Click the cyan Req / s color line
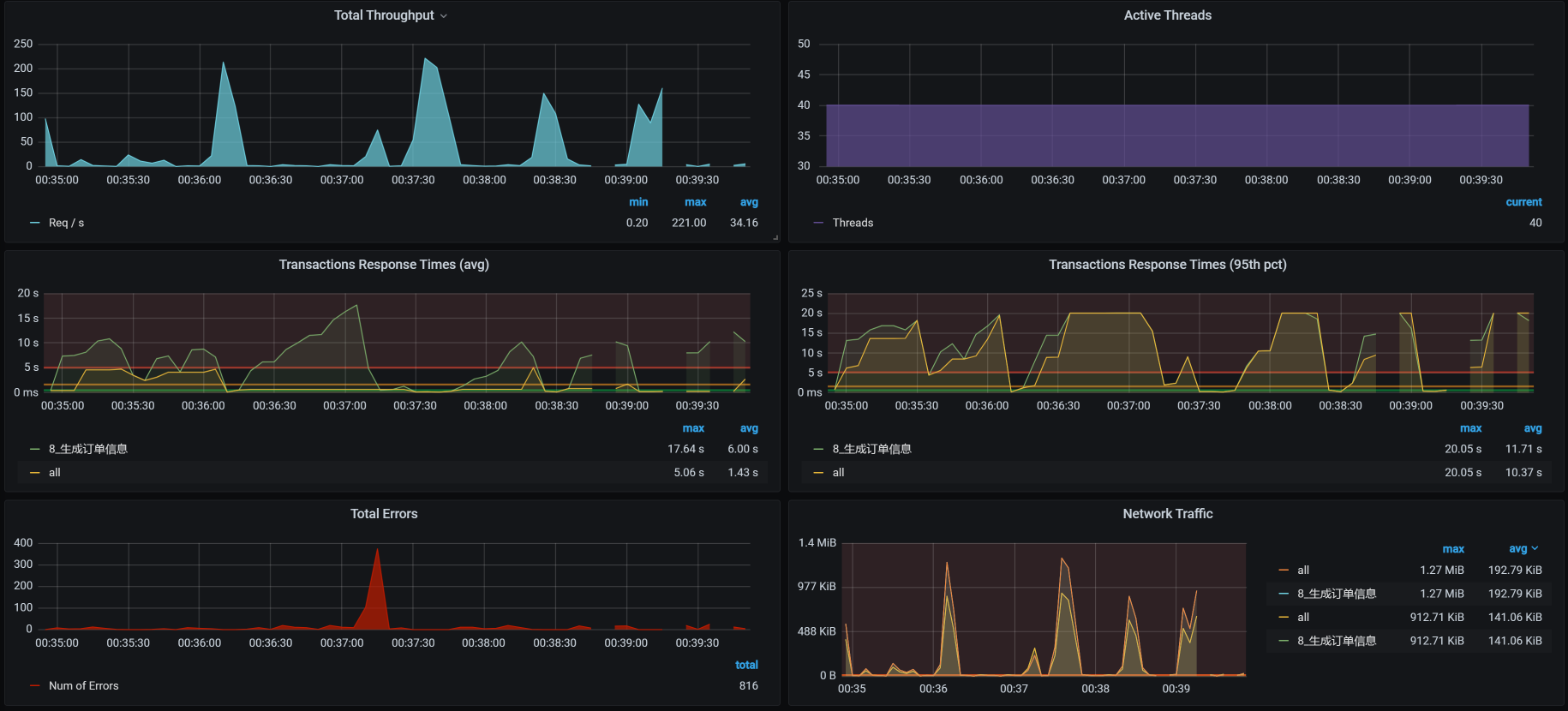Image resolution: width=1568 pixels, height=711 pixels. pyautogui.click(x=35, y=224)
